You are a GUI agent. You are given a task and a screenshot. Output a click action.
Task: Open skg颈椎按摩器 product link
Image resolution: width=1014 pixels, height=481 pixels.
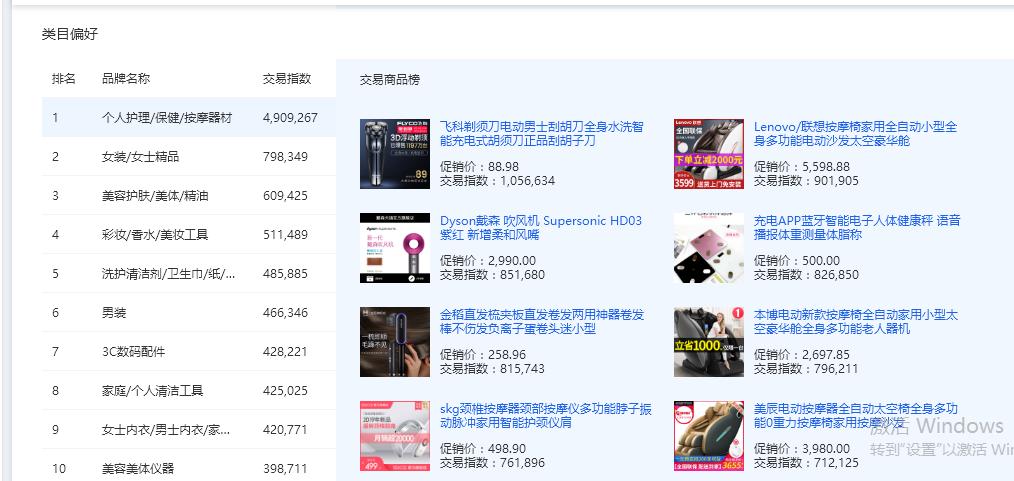546,416
